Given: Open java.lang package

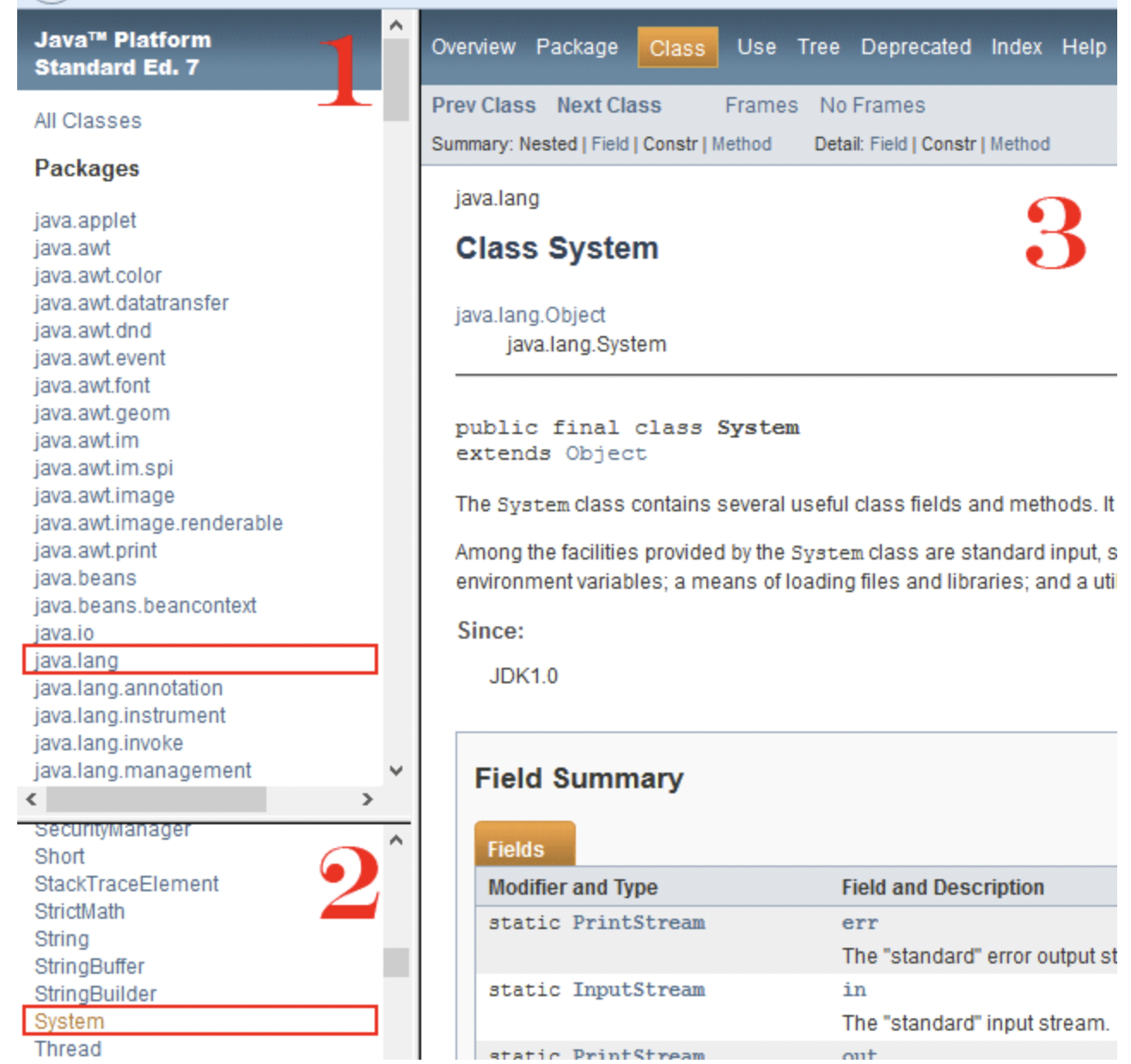Looking at the screenshot, I should click(76, 661).
